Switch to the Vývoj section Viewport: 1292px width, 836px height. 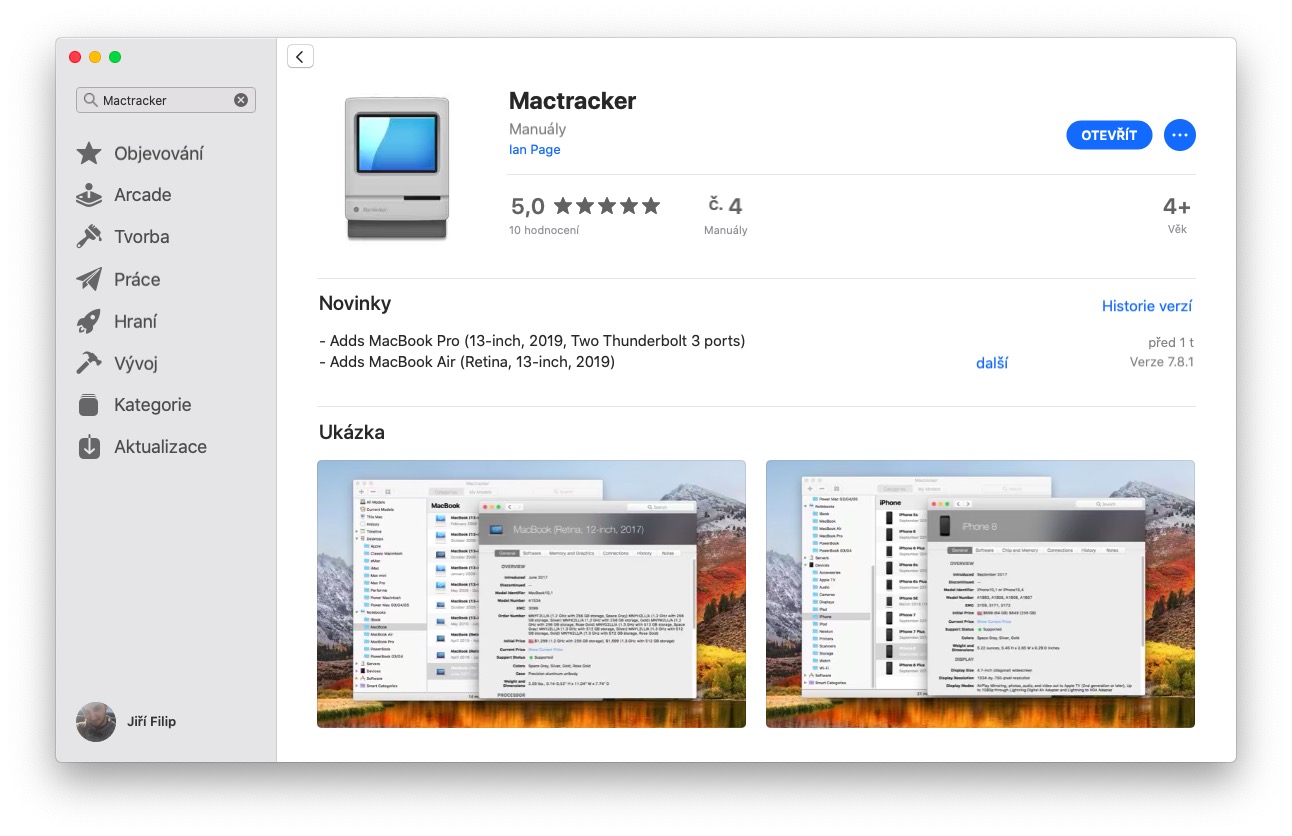[136, 363]
